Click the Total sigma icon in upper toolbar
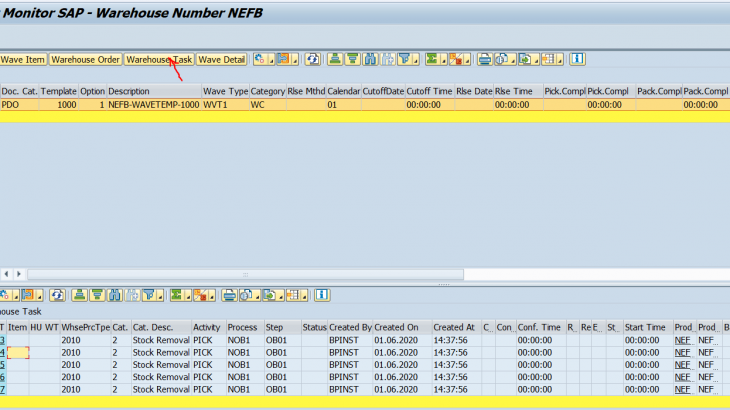This screenshot has width=730, height=410. click(432, 59)
